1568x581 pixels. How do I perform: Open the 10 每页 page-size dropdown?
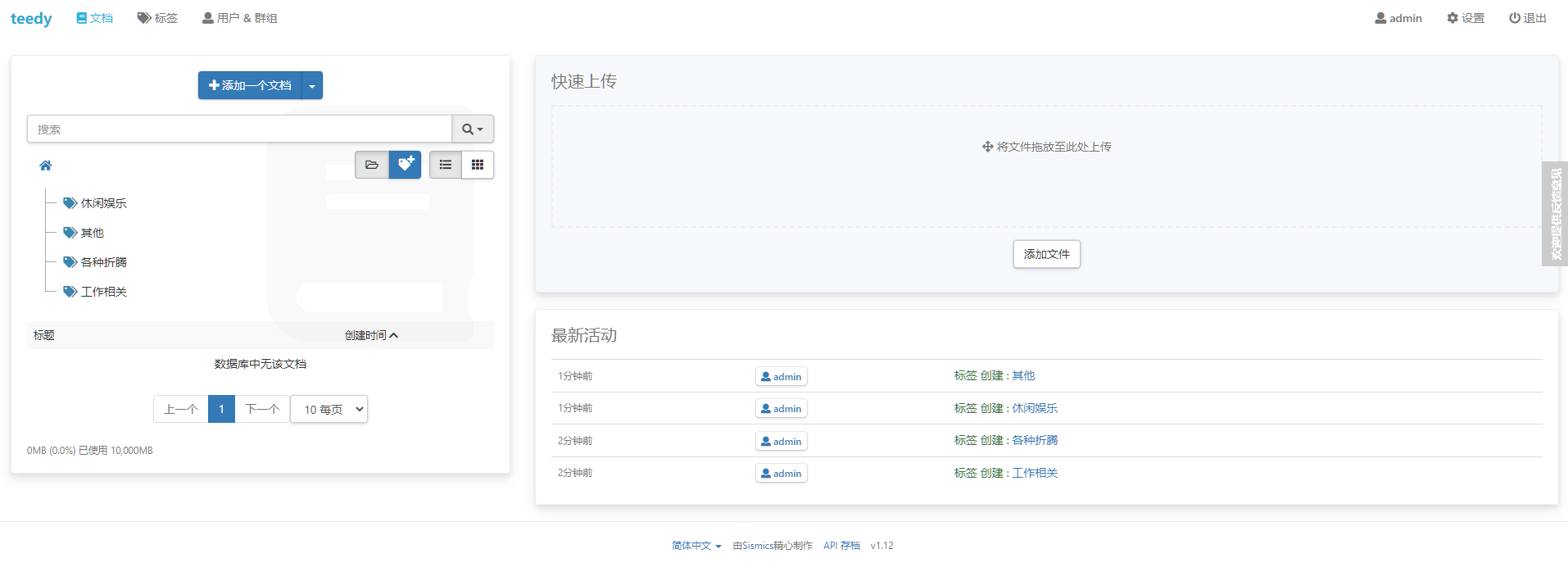(329, 409)
